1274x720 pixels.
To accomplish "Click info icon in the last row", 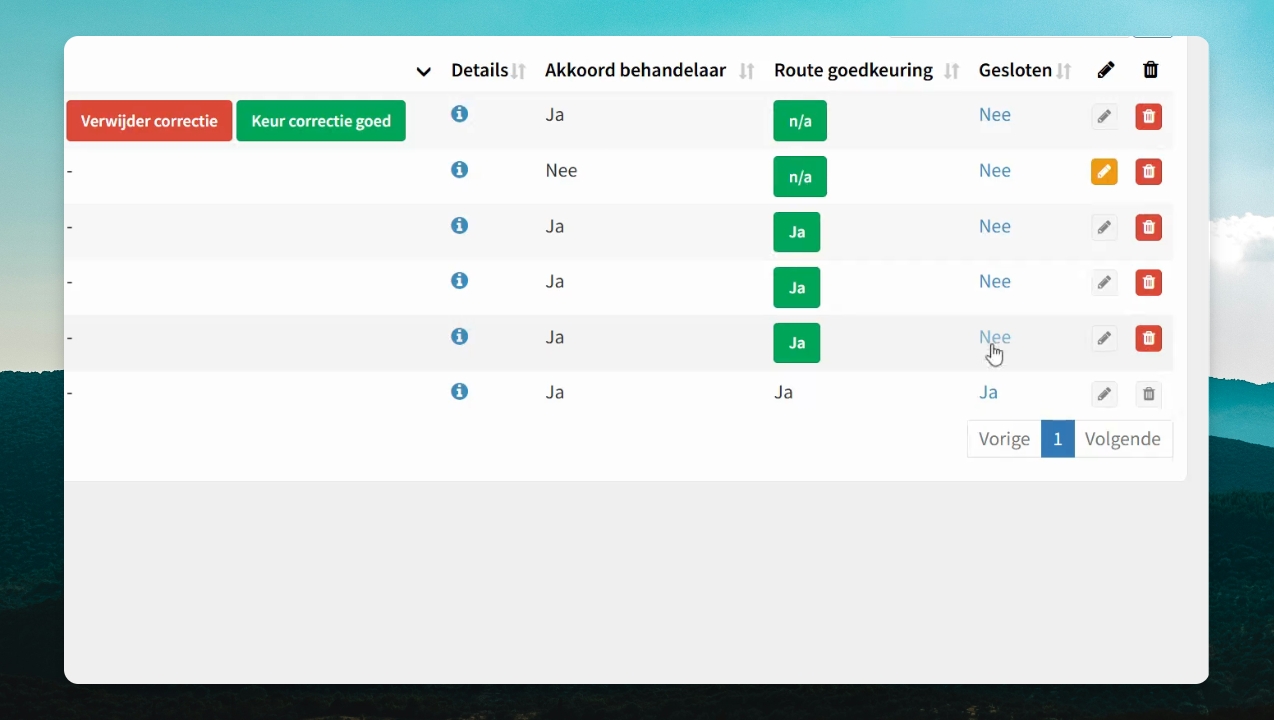I will pos(459,392).
